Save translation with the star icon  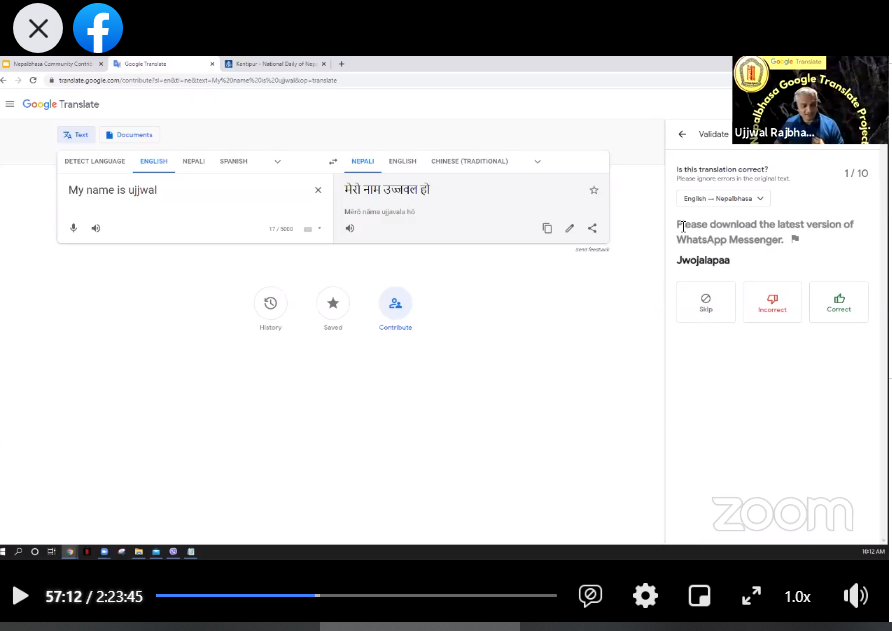tap(594, 190)
